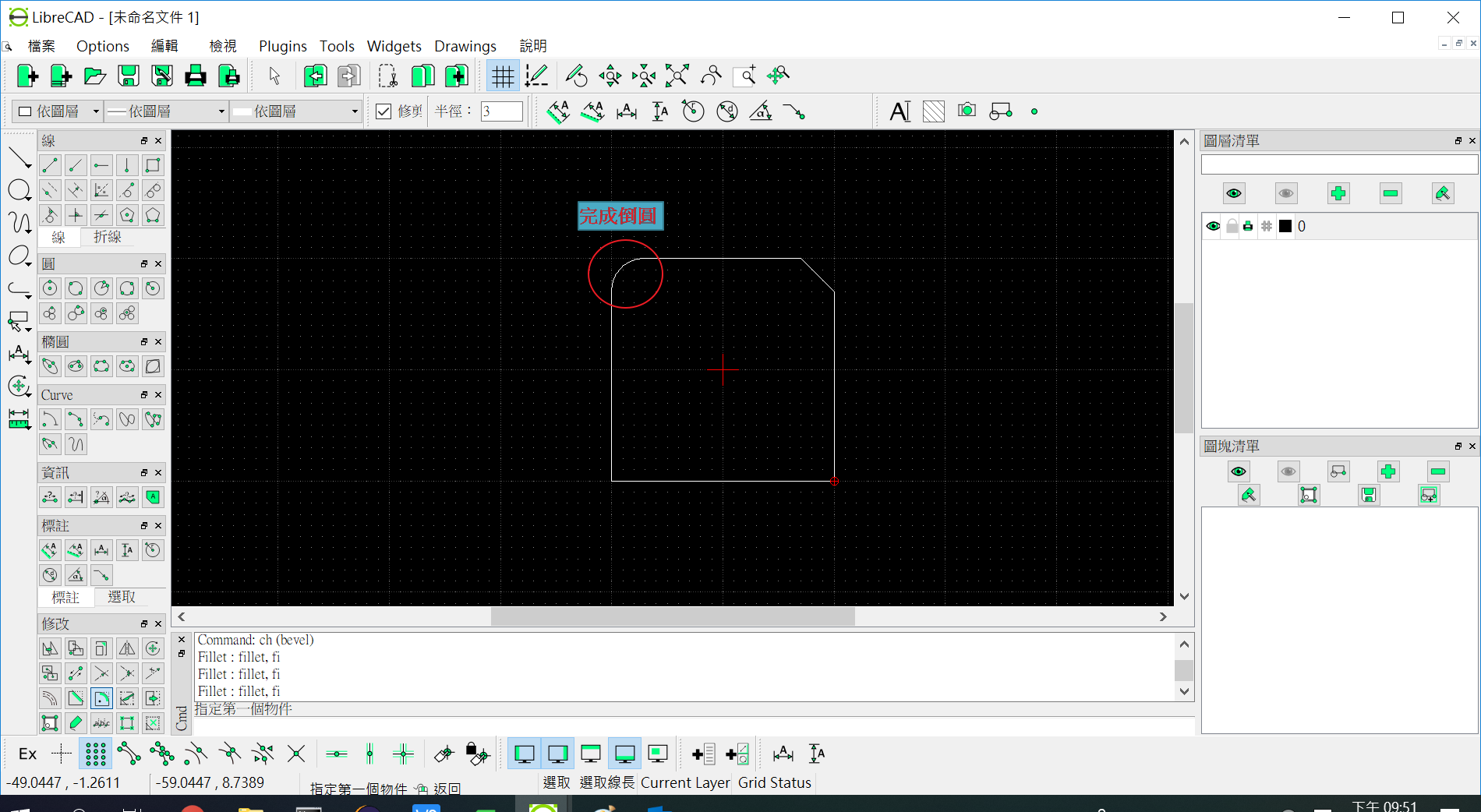This screenshot has width=1481, height=812.
Task: Select the Insert image icon
Action: 967,110
